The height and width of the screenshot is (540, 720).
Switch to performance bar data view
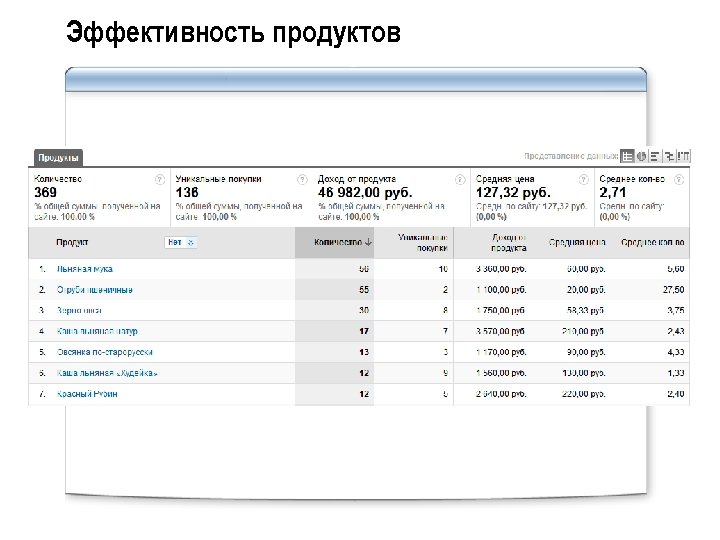point(655,156)
